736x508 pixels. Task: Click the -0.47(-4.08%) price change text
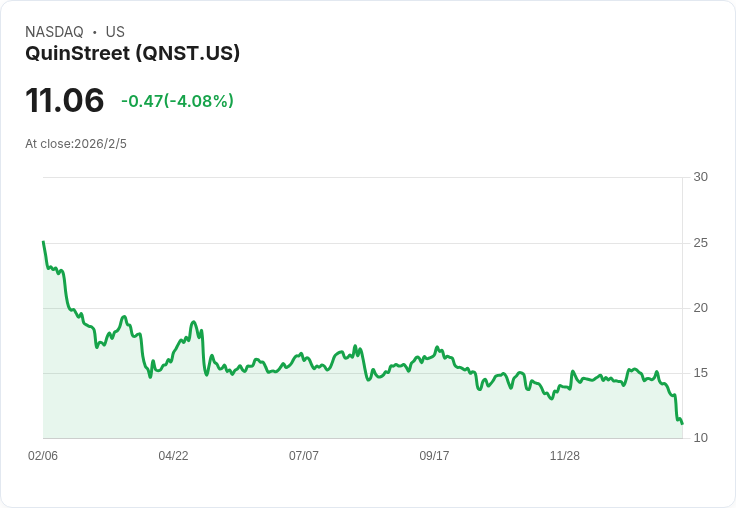coord(177,101)
